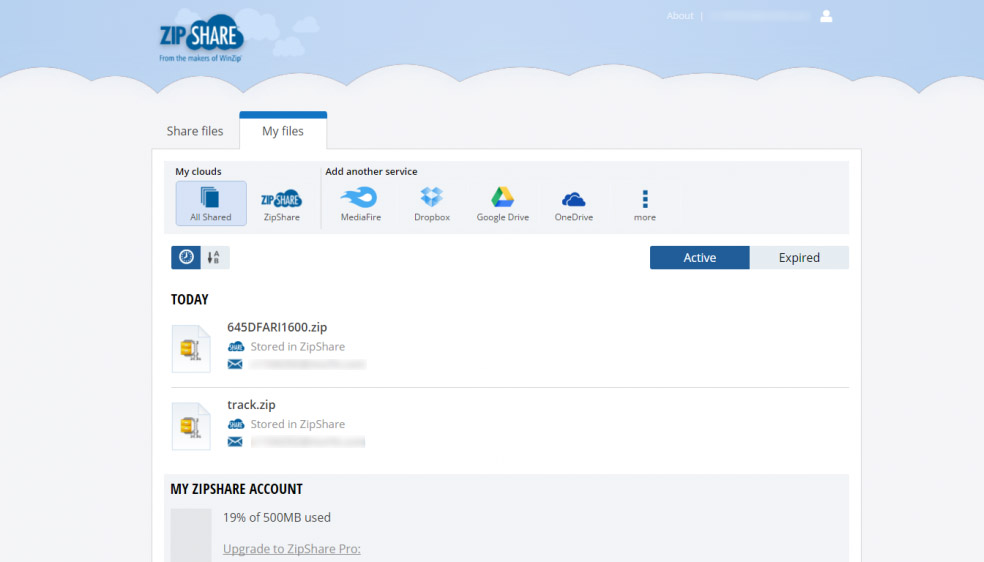Click the ZipShare logo in header
This screenshot has width=984, height=562.
[x=201, y=38]
